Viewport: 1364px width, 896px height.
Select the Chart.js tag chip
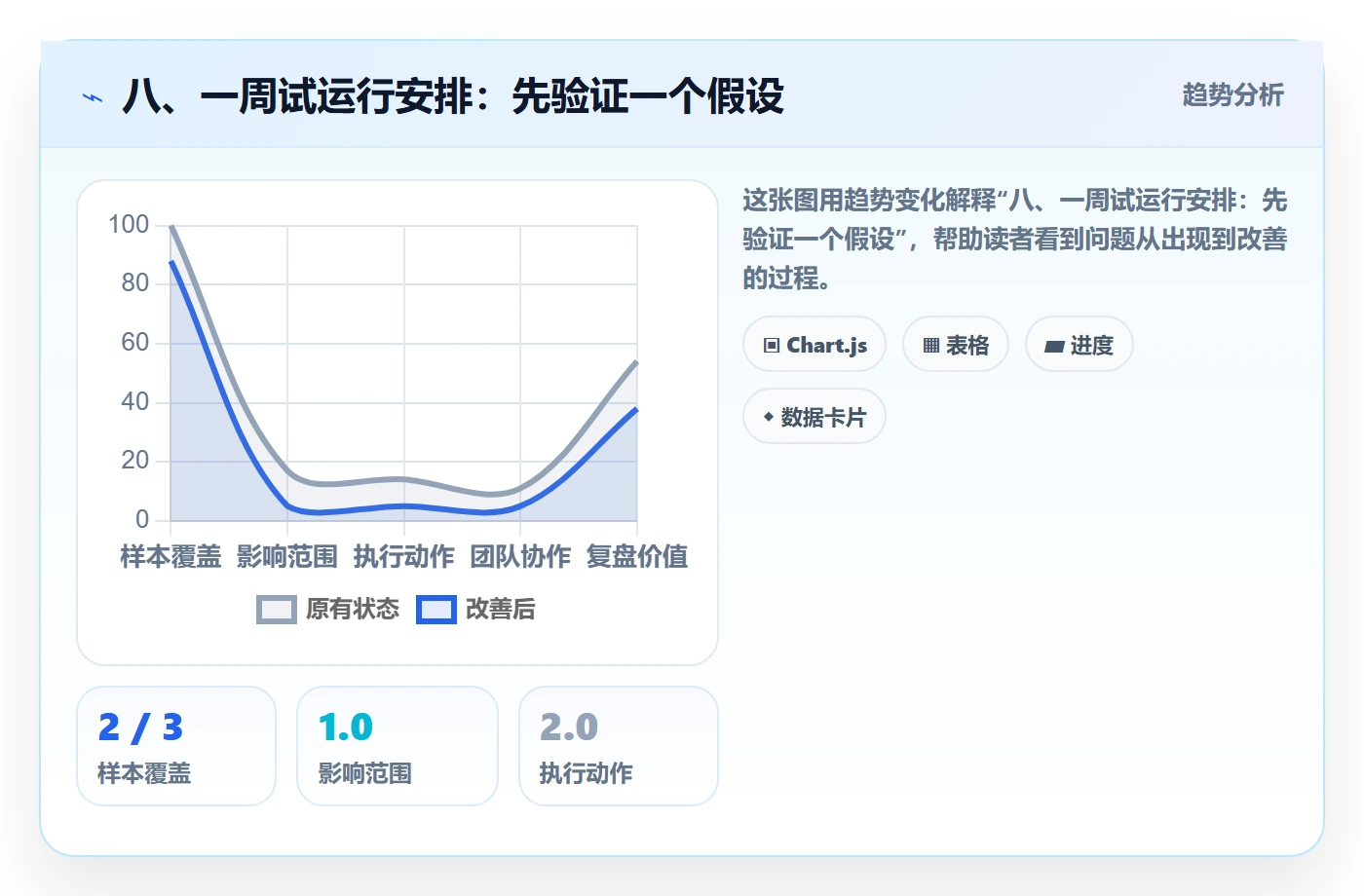click(815, 344)
